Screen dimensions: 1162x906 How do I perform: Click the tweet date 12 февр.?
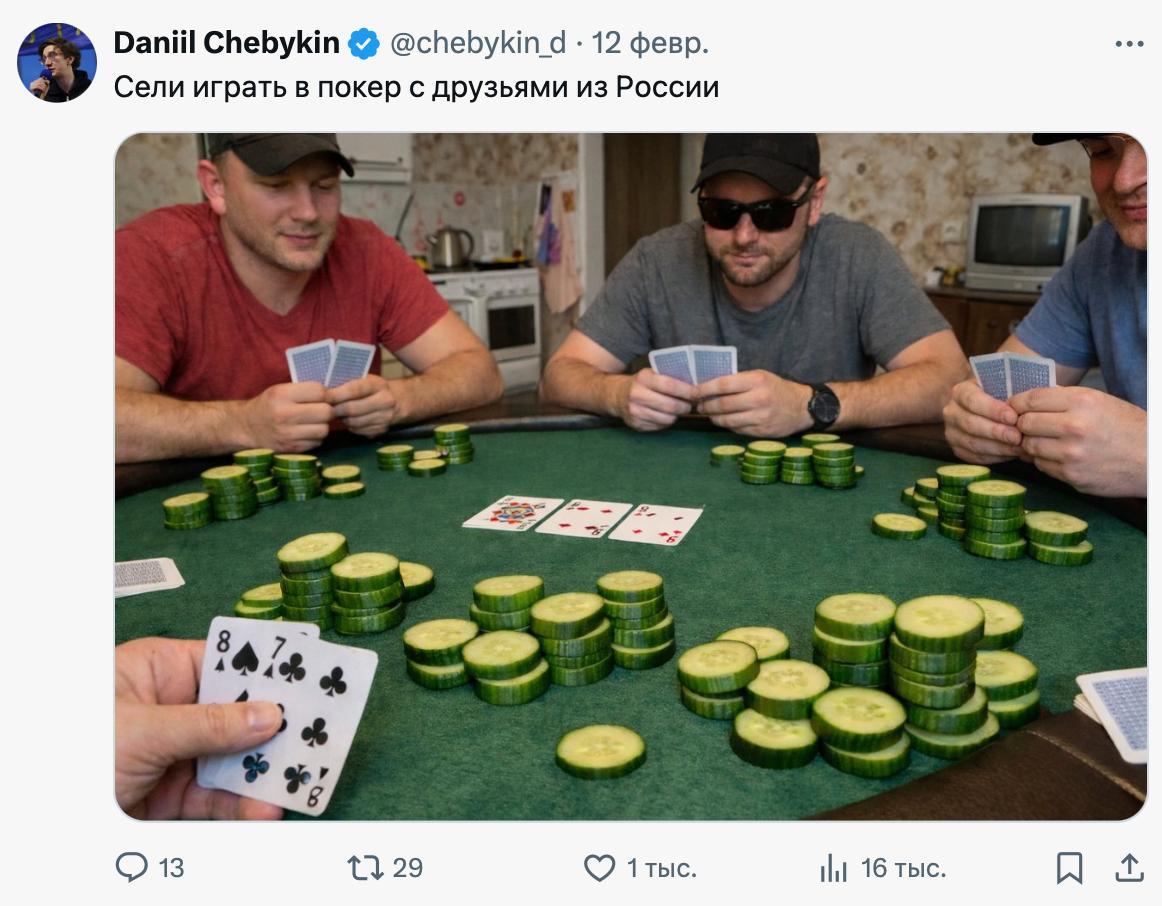[650, 43]
